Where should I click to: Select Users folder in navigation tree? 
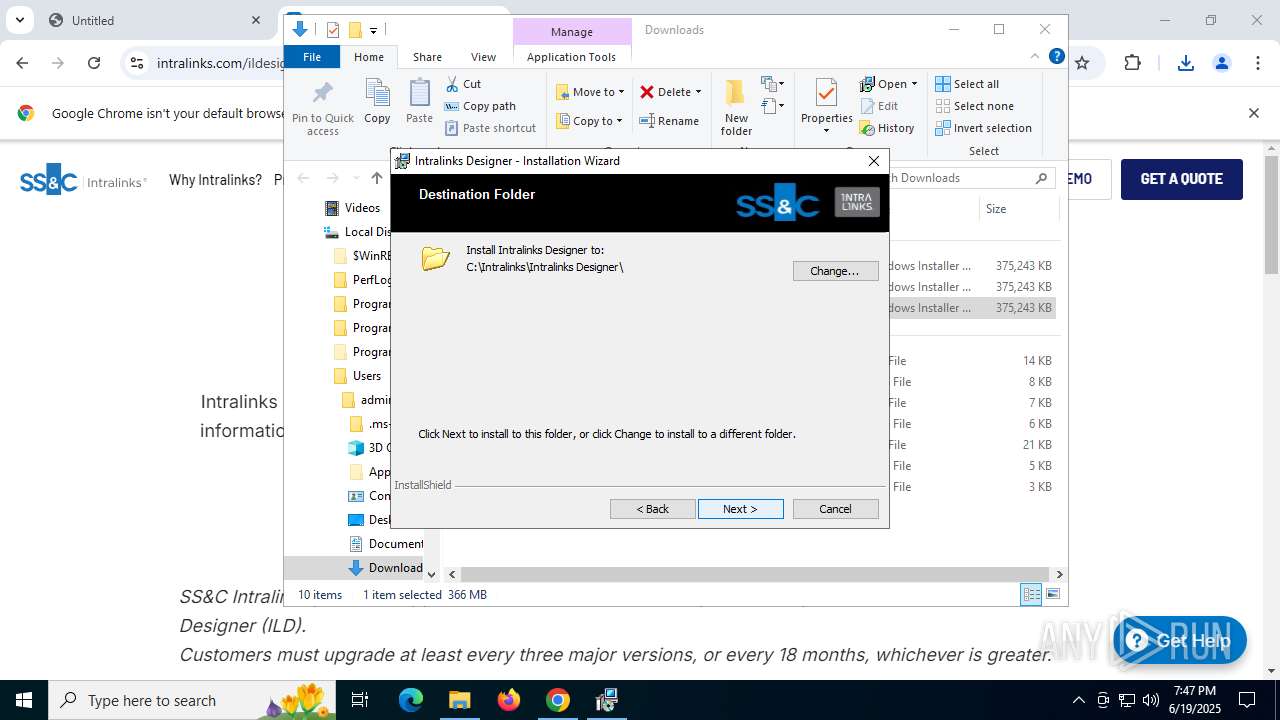pyautogui.click(x=367, y=376)
